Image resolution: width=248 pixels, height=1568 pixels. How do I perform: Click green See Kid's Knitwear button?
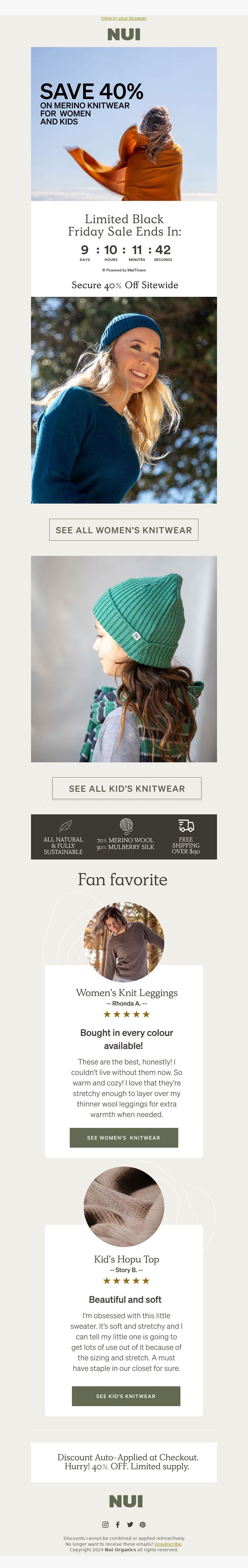[126, 1396]
